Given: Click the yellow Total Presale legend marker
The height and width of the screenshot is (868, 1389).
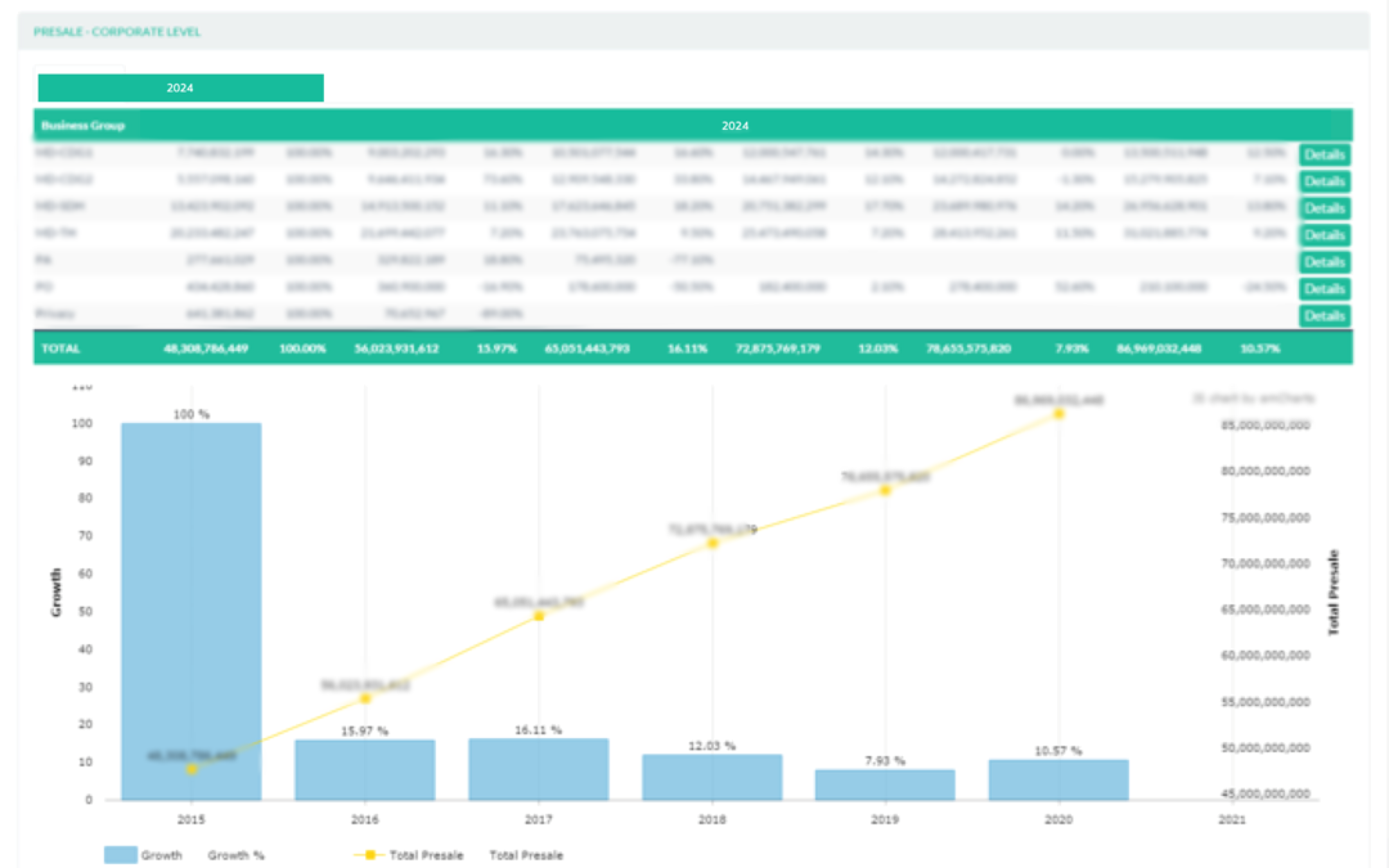Looking at the screenshot, I should point(370,855).
